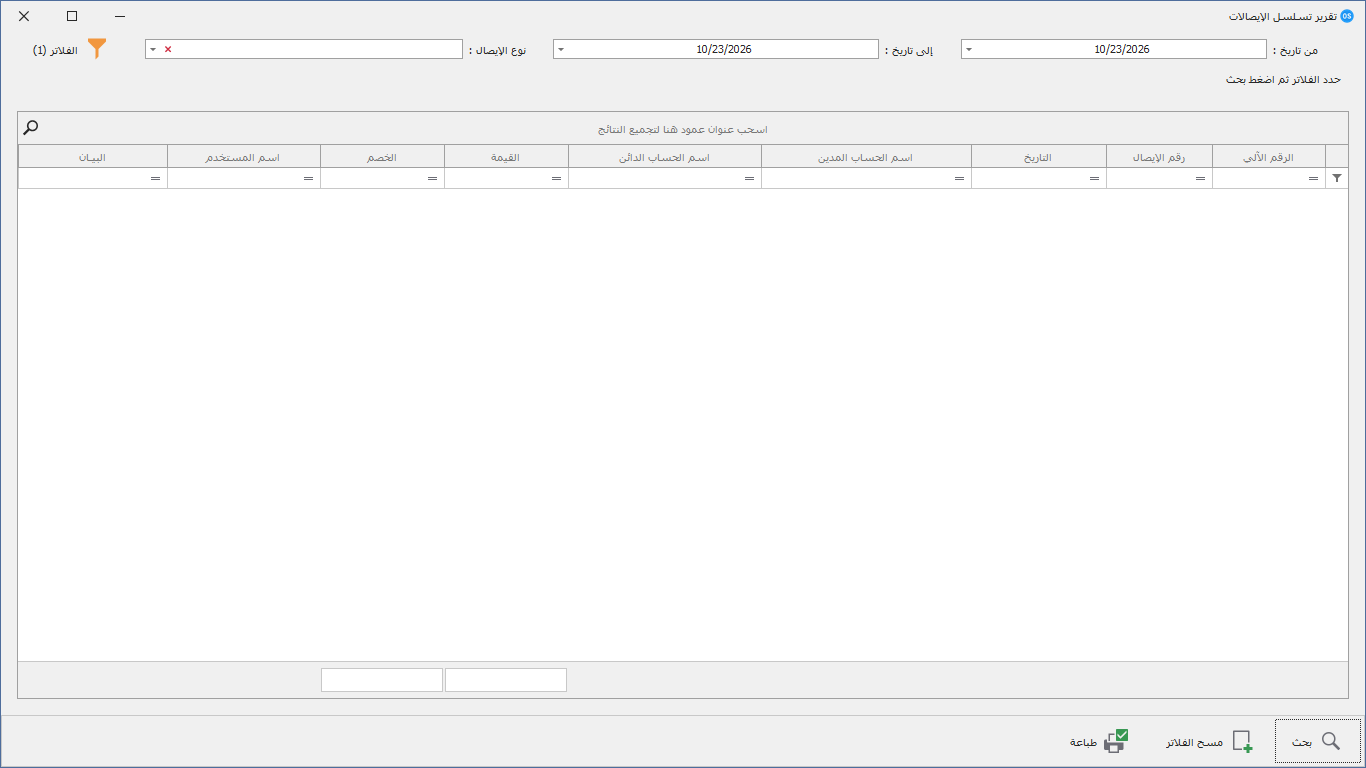This screenshot has height=768, width=1366.
Task: Click the filter operator icon under التاريخ
Action: (x=1094, y=178)
